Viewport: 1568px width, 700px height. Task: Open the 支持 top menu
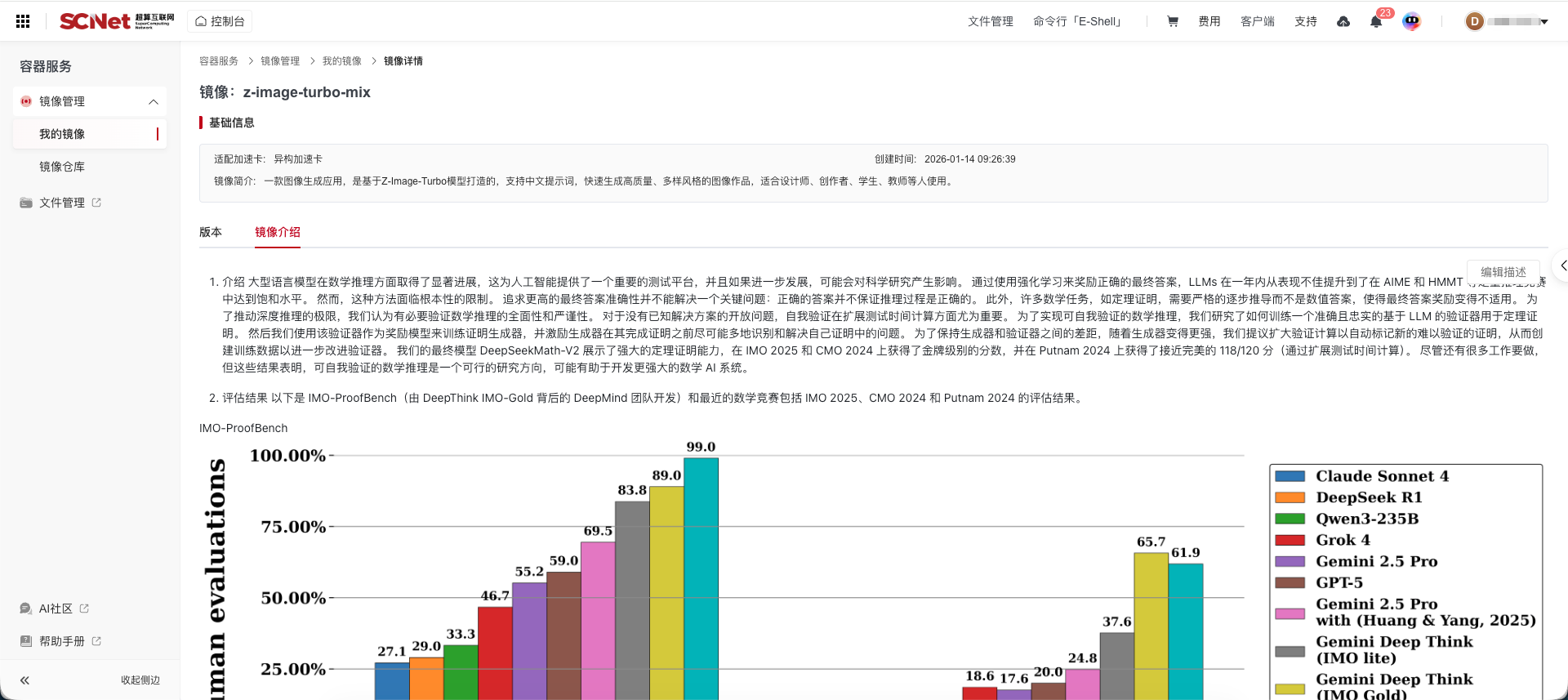pyautogui.click(x=1306, y=21)
